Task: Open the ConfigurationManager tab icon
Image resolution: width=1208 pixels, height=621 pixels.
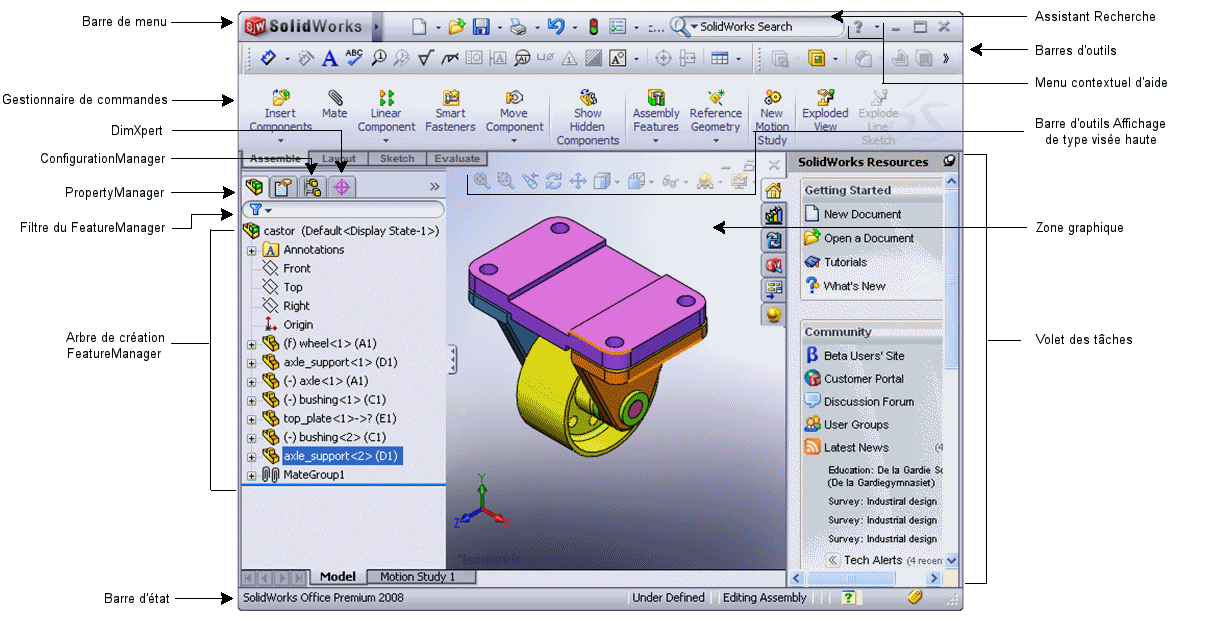Action: tap(313, 186)
